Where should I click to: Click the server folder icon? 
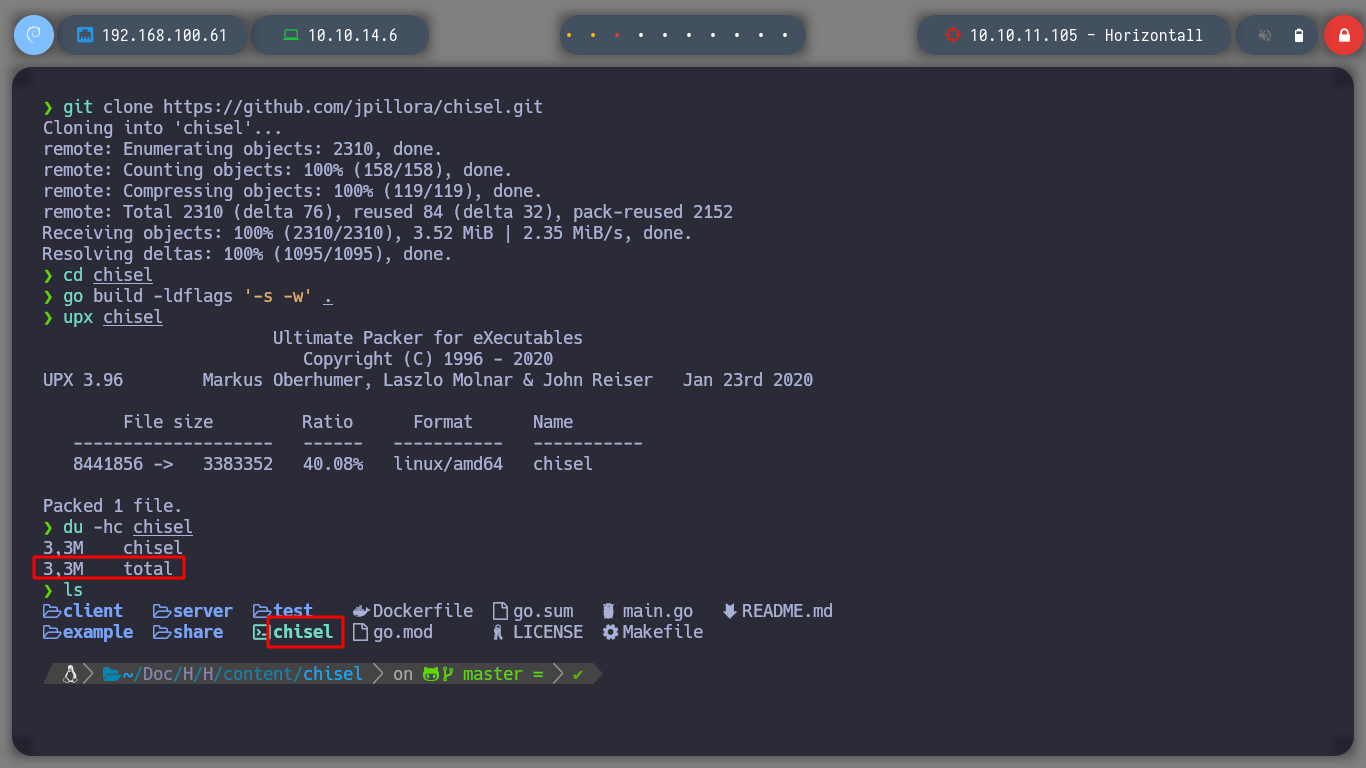pos(162,611)
